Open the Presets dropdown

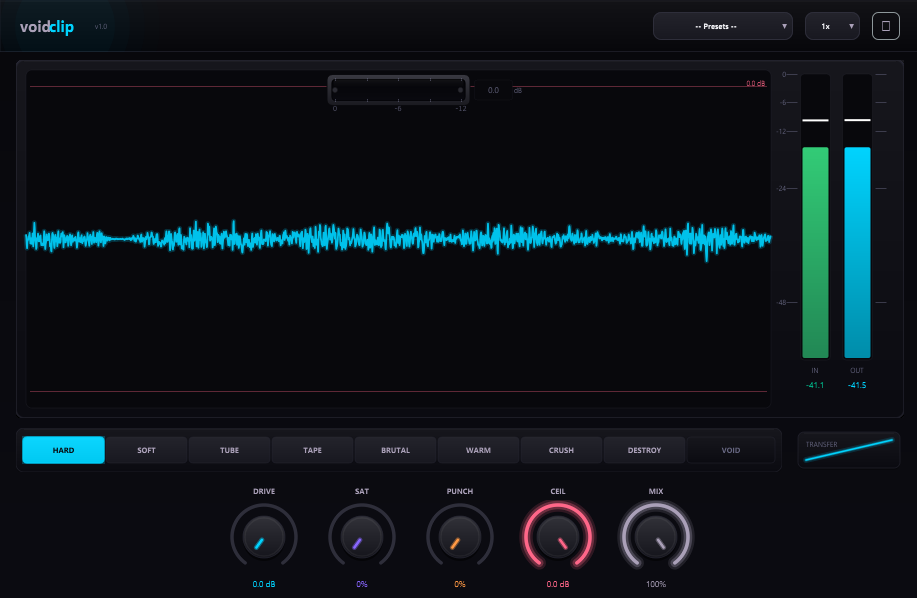pyautogui.click(x=722, y=25)
